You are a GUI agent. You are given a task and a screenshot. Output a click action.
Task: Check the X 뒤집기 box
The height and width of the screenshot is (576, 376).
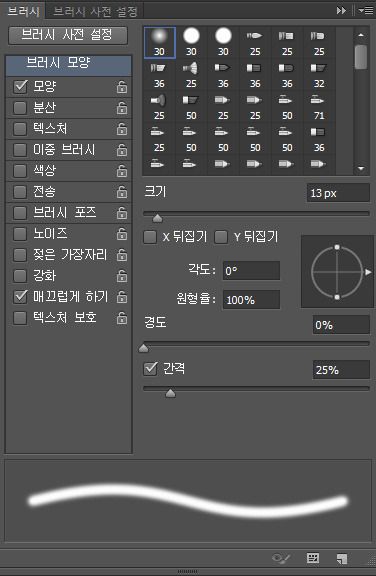pyautogui.click(x=150, y=237)
